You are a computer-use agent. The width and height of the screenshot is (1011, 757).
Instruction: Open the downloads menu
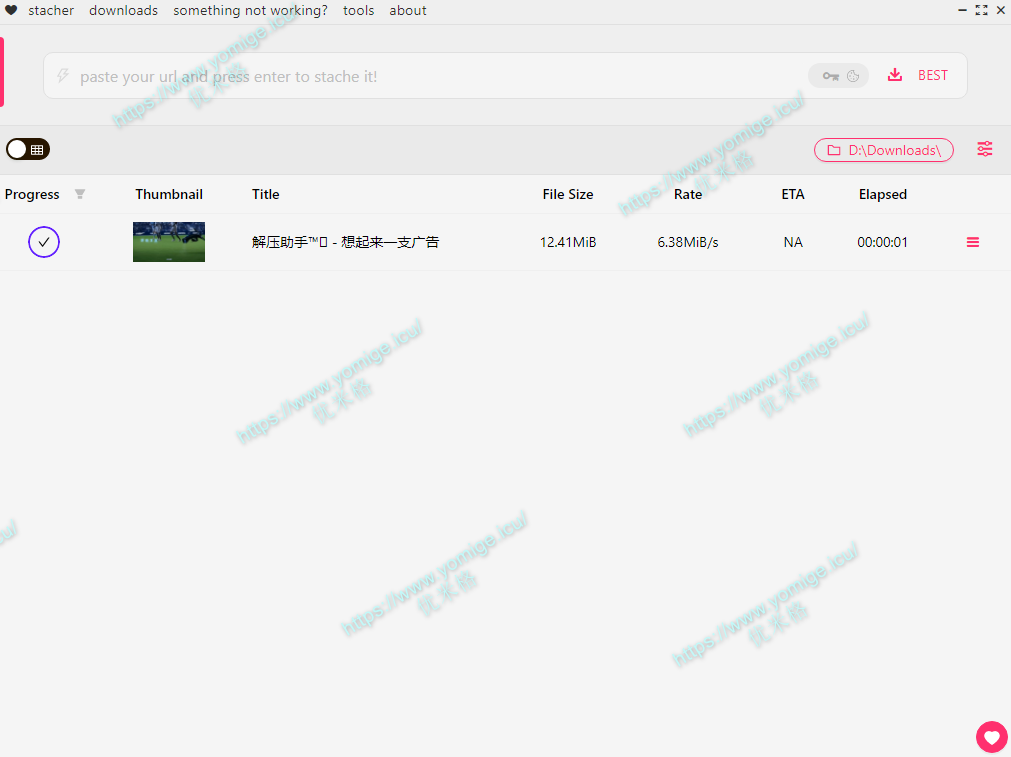click(x=123, y=10)
